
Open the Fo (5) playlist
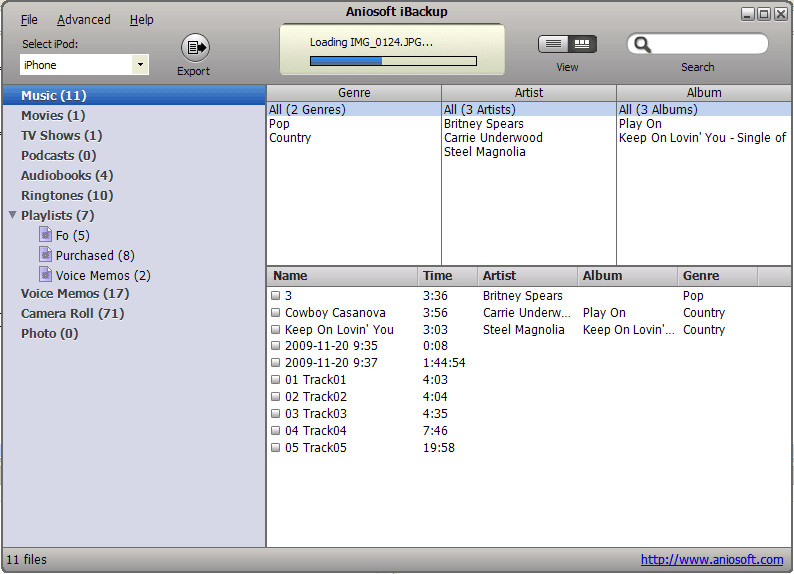72,235
